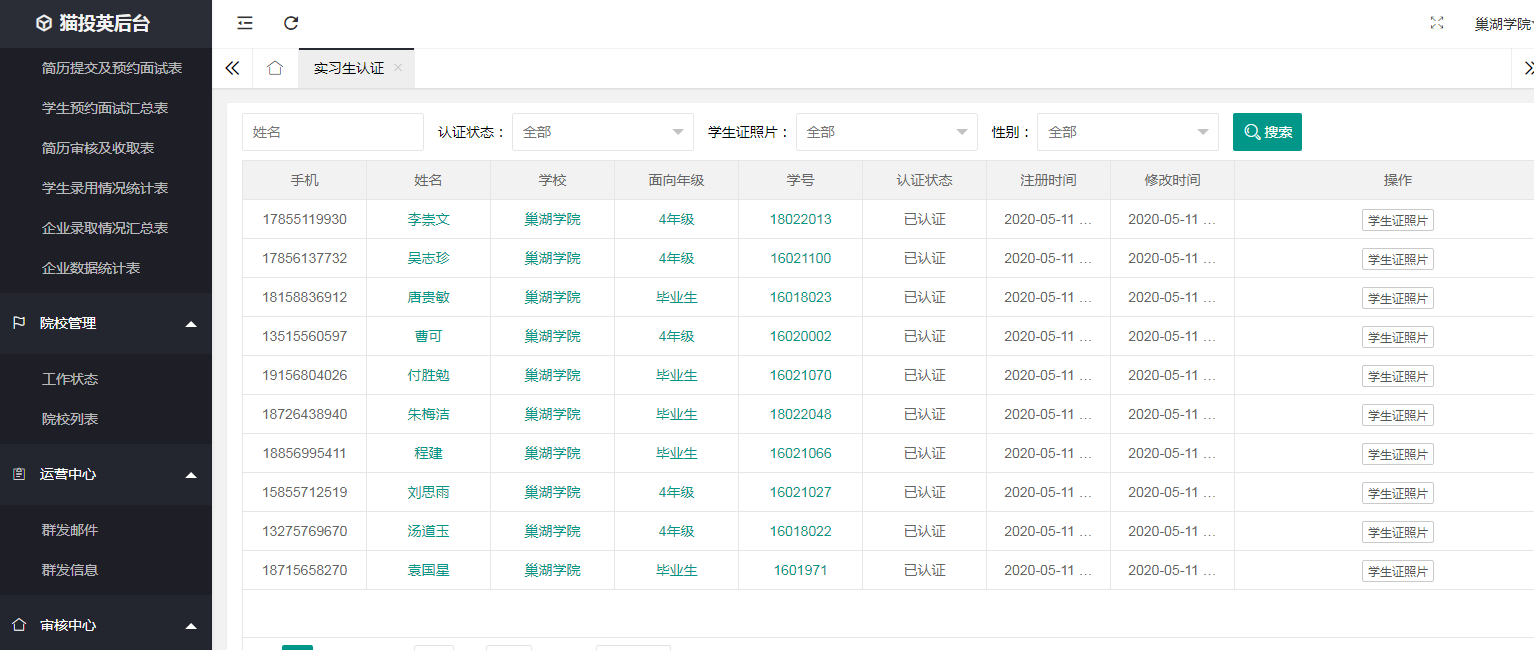Open the name link 朱梅洁
Viewport: 1534px width, 650px height.
(428, 414)
